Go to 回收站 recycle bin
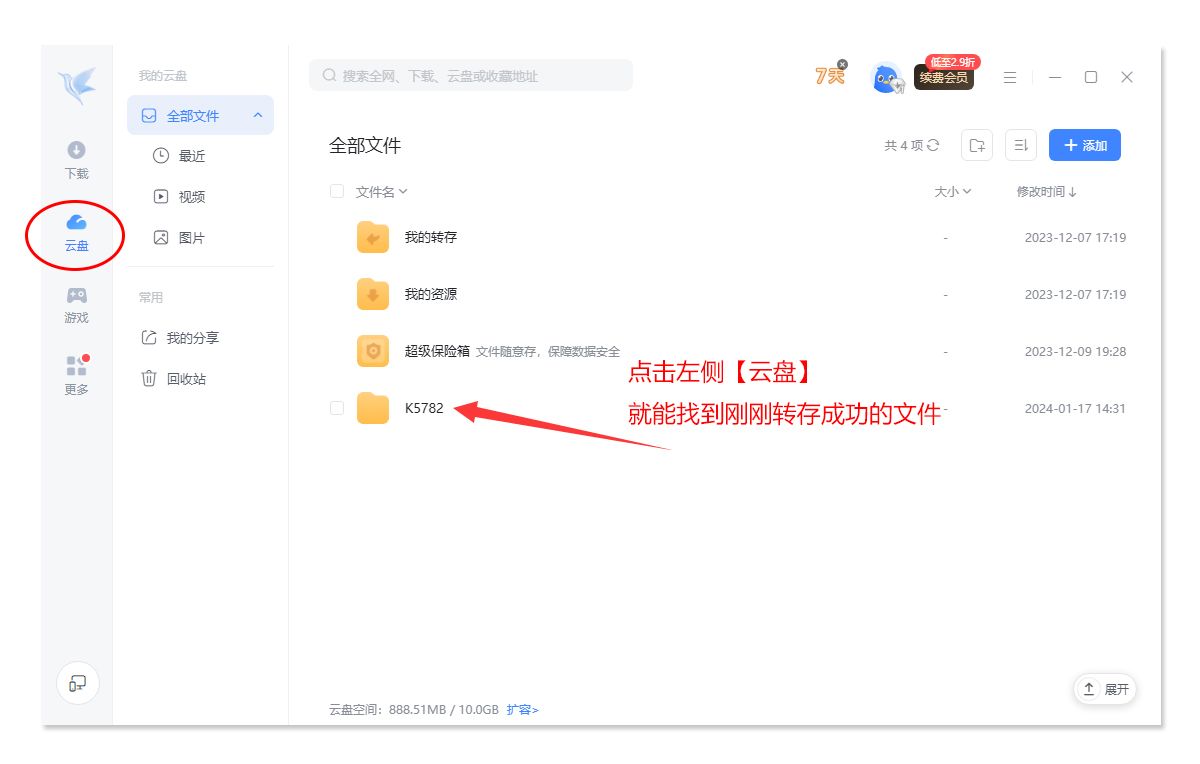 [x=186, y=379]
